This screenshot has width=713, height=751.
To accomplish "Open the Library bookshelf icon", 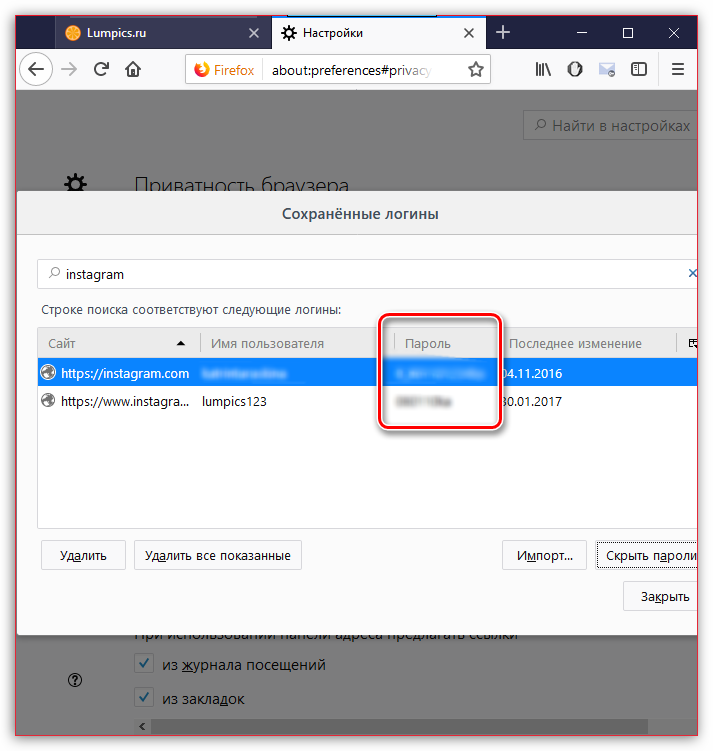I will (x=543, y=70).
